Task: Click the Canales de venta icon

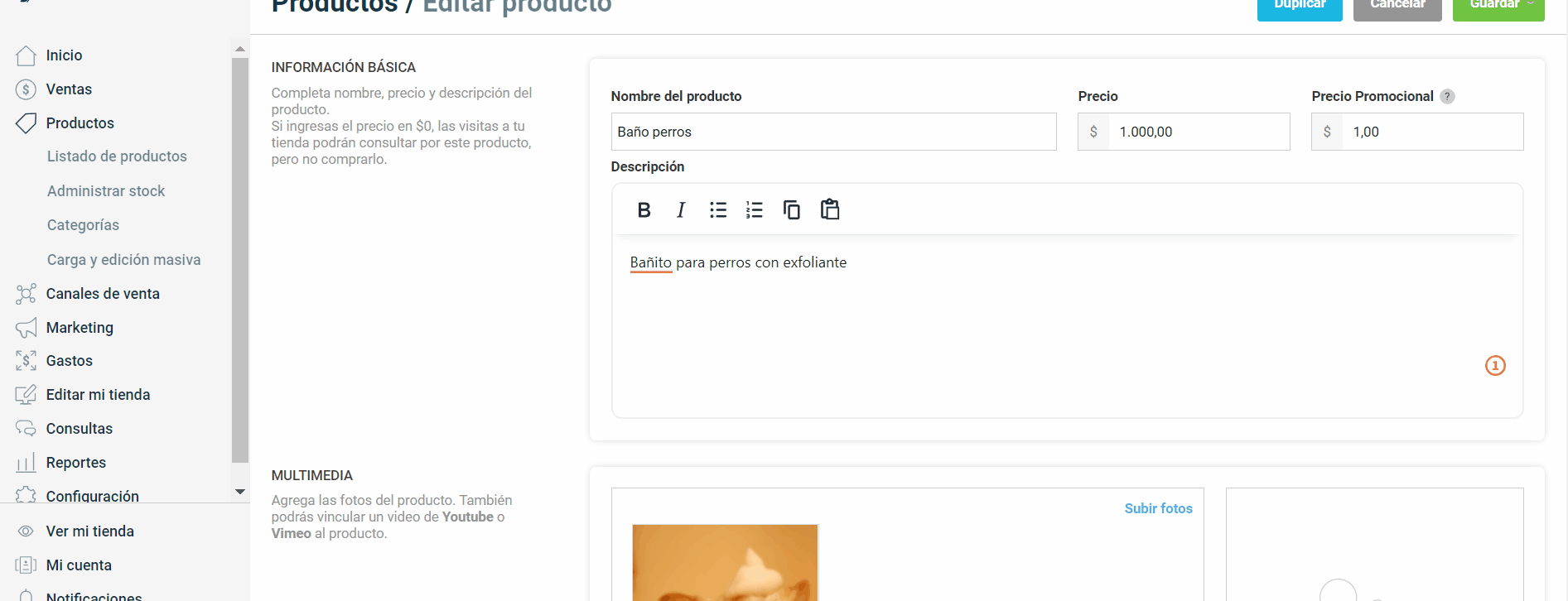Action: [26, 294]
